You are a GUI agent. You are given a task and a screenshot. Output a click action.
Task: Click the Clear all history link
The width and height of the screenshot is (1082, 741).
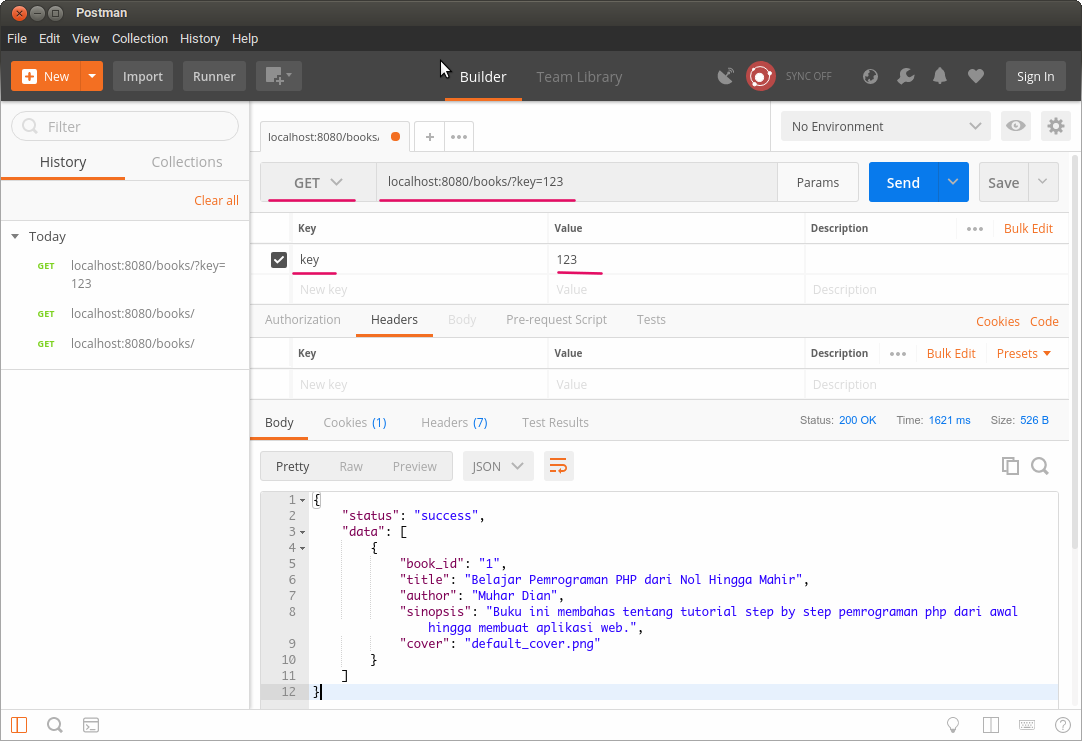(216, 200)
